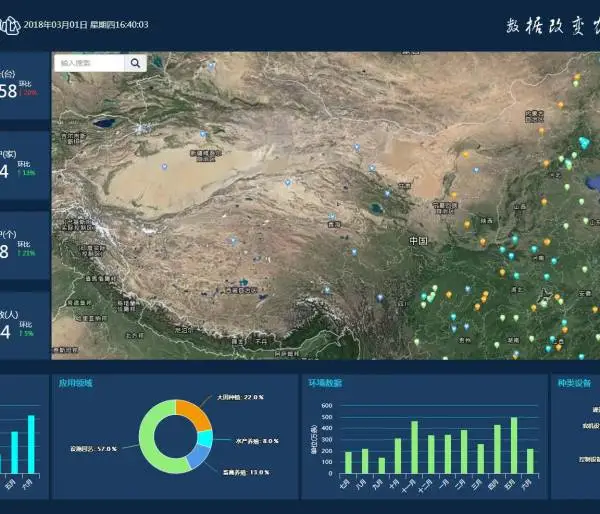Click the 九月 bar in 环境数据 chart
Viewport: 600px width, 514px height.
pos(382,465)
